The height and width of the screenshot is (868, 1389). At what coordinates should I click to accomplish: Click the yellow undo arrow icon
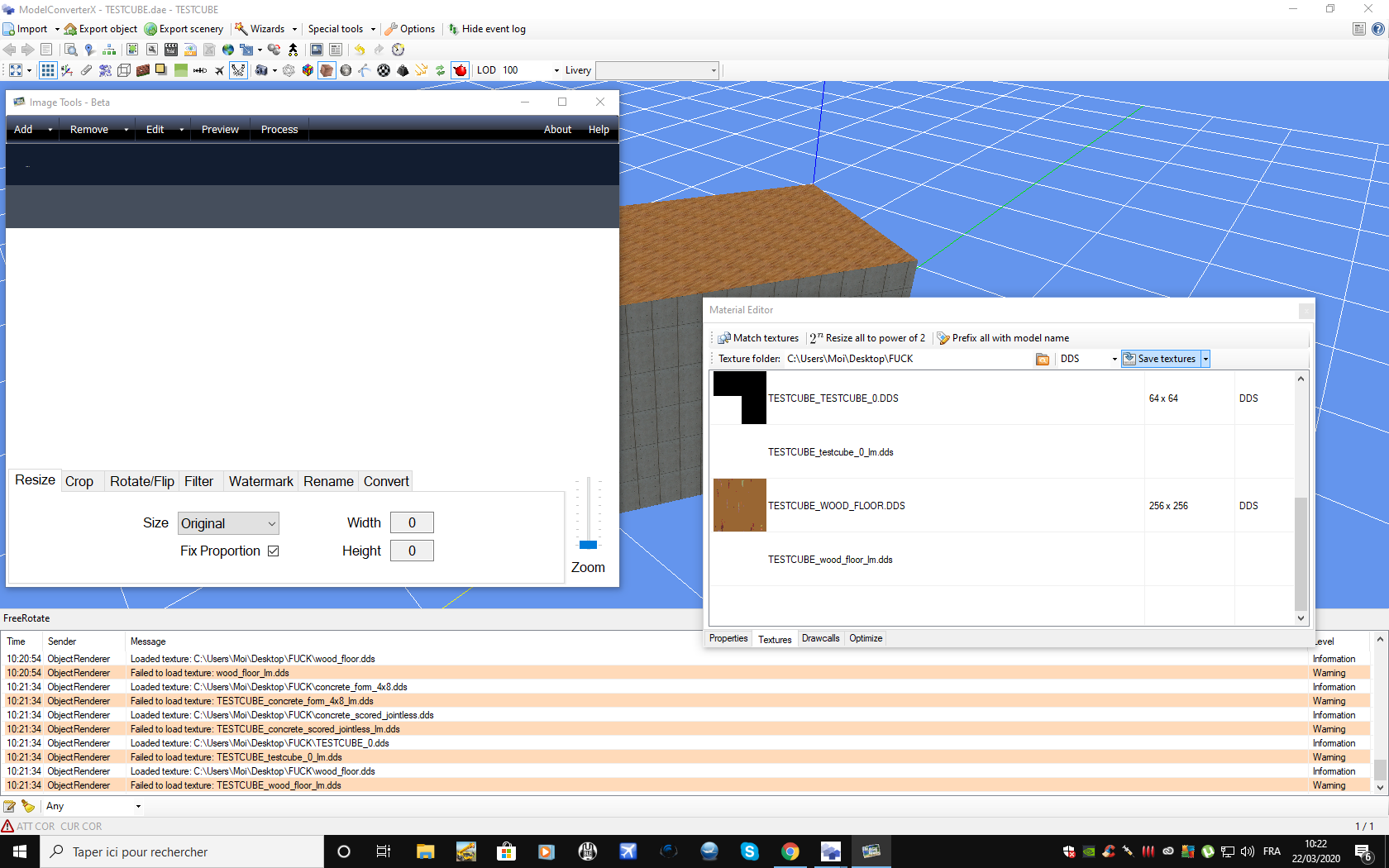pos(360,50)
